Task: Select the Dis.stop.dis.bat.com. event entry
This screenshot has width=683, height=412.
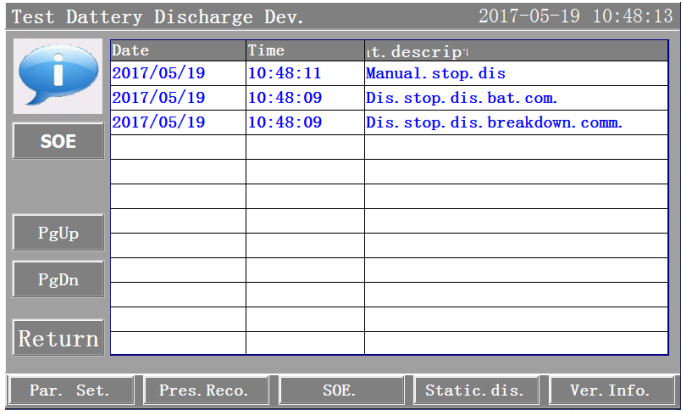Action: click(x=461, y=98)
